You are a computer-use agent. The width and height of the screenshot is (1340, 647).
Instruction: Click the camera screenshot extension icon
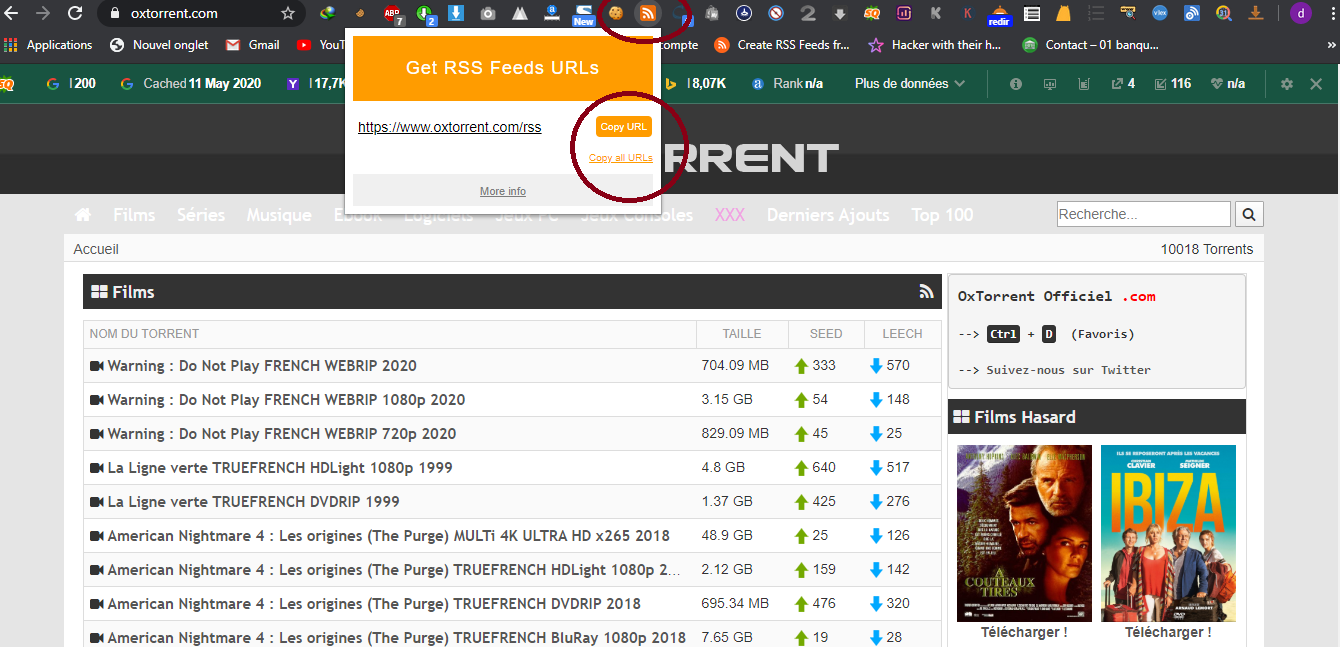coord(487,14)
